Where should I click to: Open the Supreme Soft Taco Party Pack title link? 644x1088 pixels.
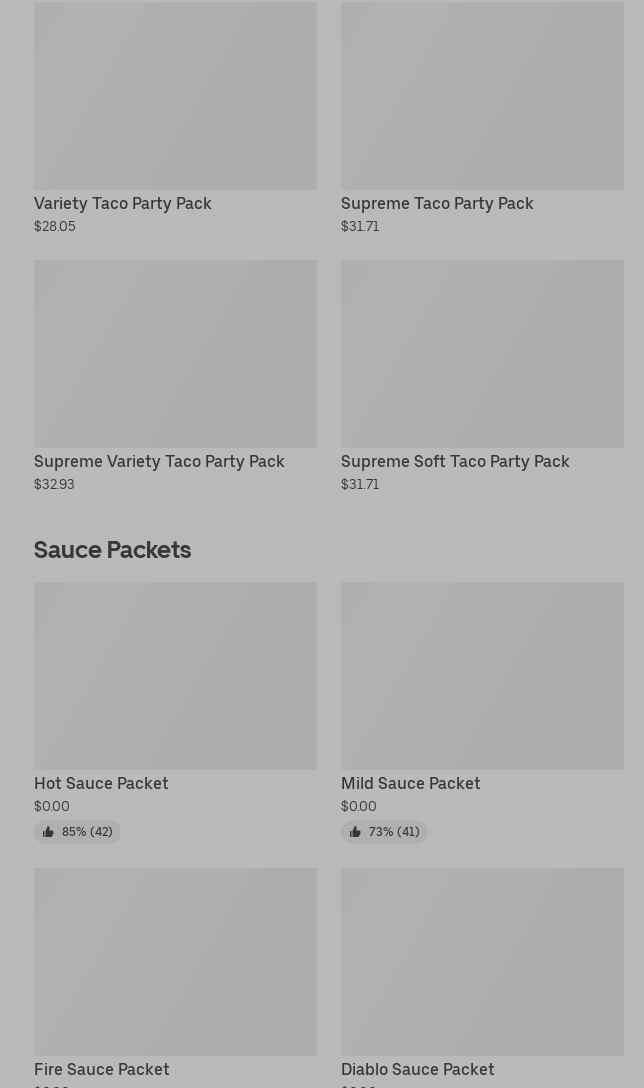click(455, 461)
